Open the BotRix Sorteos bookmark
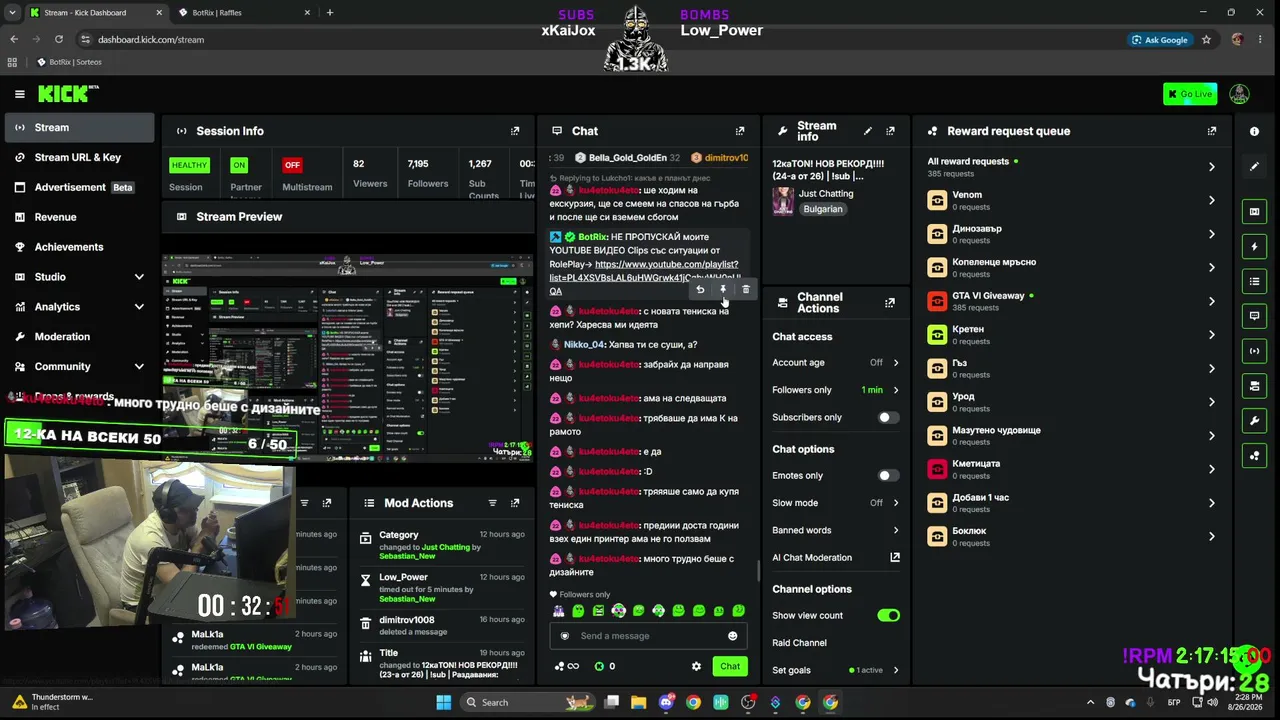The width and height of the screenshot is (1280, 720). [x=69, y=62]
